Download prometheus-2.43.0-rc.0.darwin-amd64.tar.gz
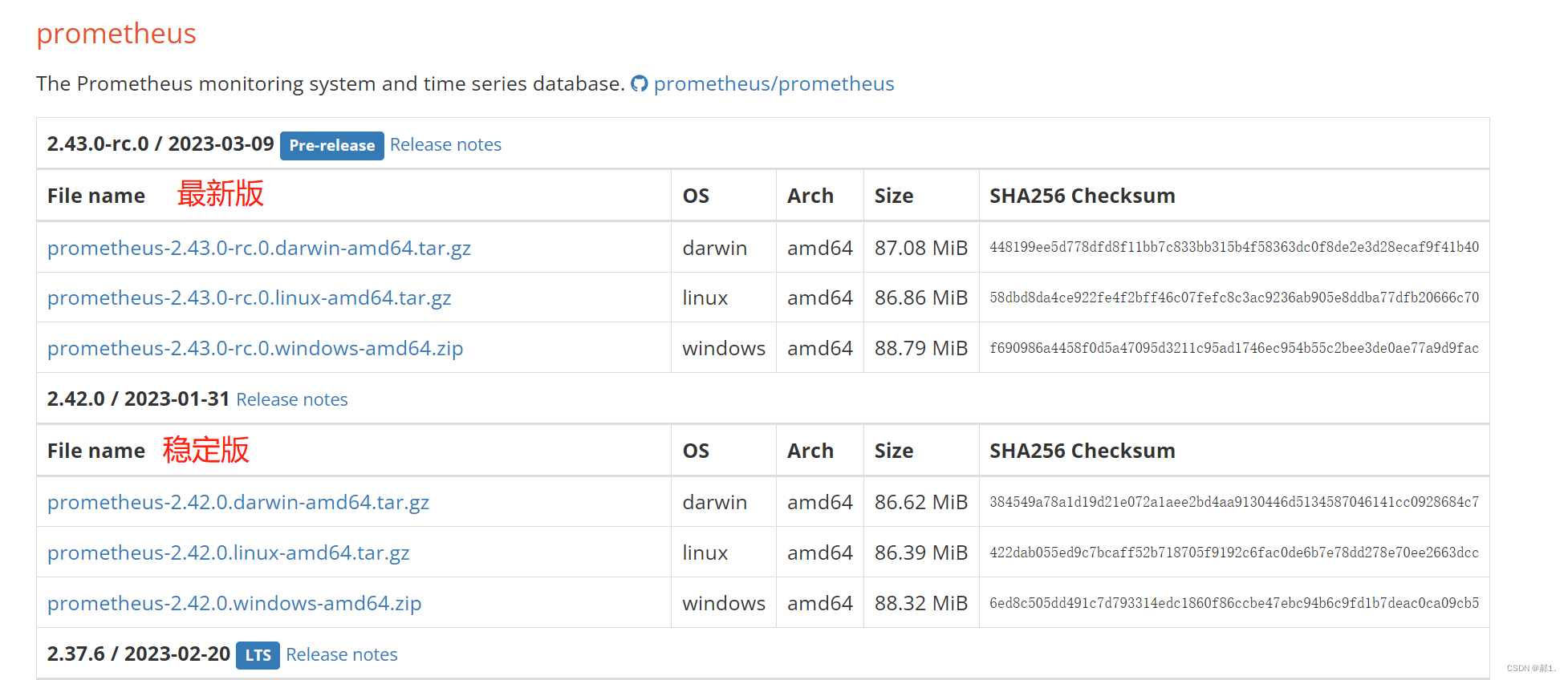This screenshot has width=1568, height=680. [x=258, y=248]
